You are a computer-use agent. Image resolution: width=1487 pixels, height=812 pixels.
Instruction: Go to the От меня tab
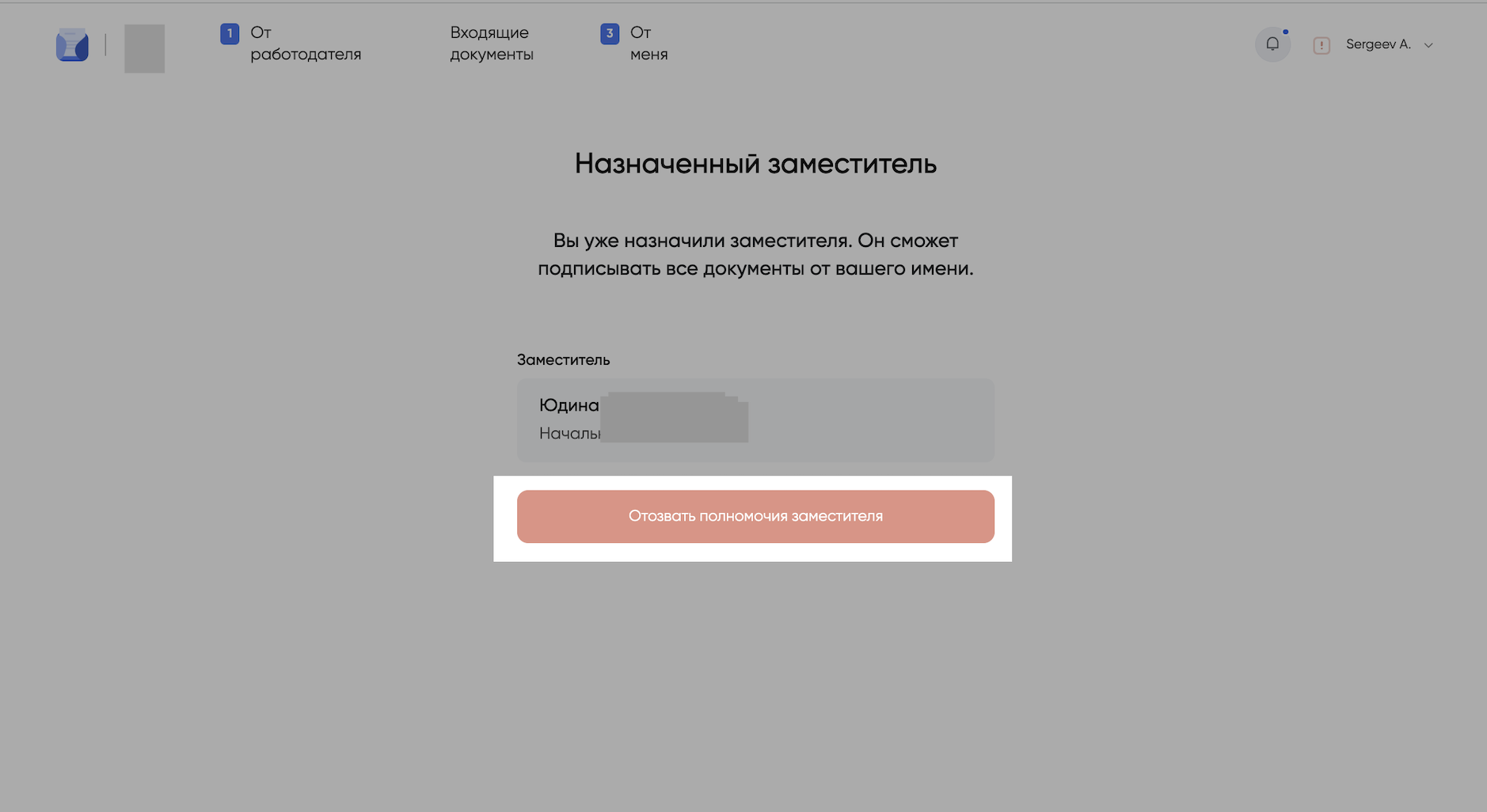[x=648, y=44]
